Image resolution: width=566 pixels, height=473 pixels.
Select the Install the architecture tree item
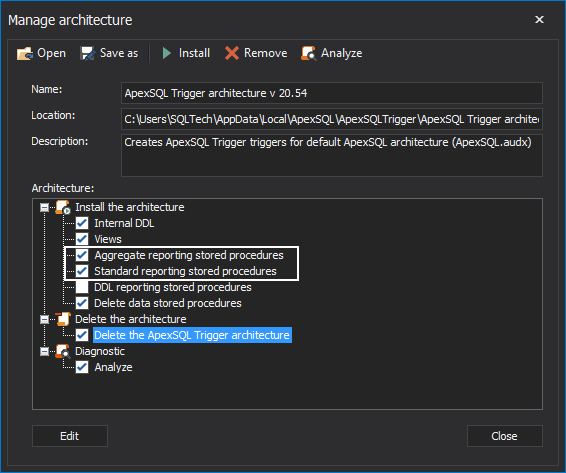pyautogui.click(x=130, y=207)
